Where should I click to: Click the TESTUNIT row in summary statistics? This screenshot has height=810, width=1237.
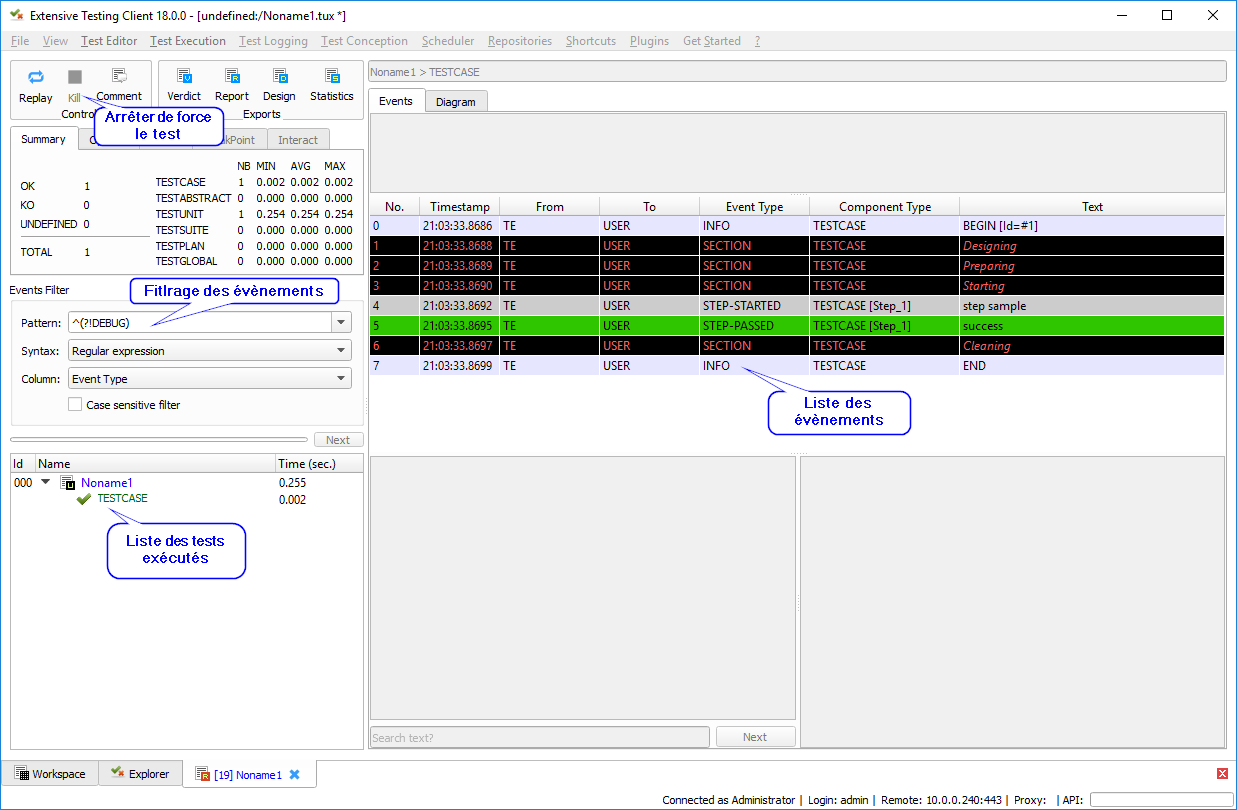pyautogui.click(x=254, y=214)
